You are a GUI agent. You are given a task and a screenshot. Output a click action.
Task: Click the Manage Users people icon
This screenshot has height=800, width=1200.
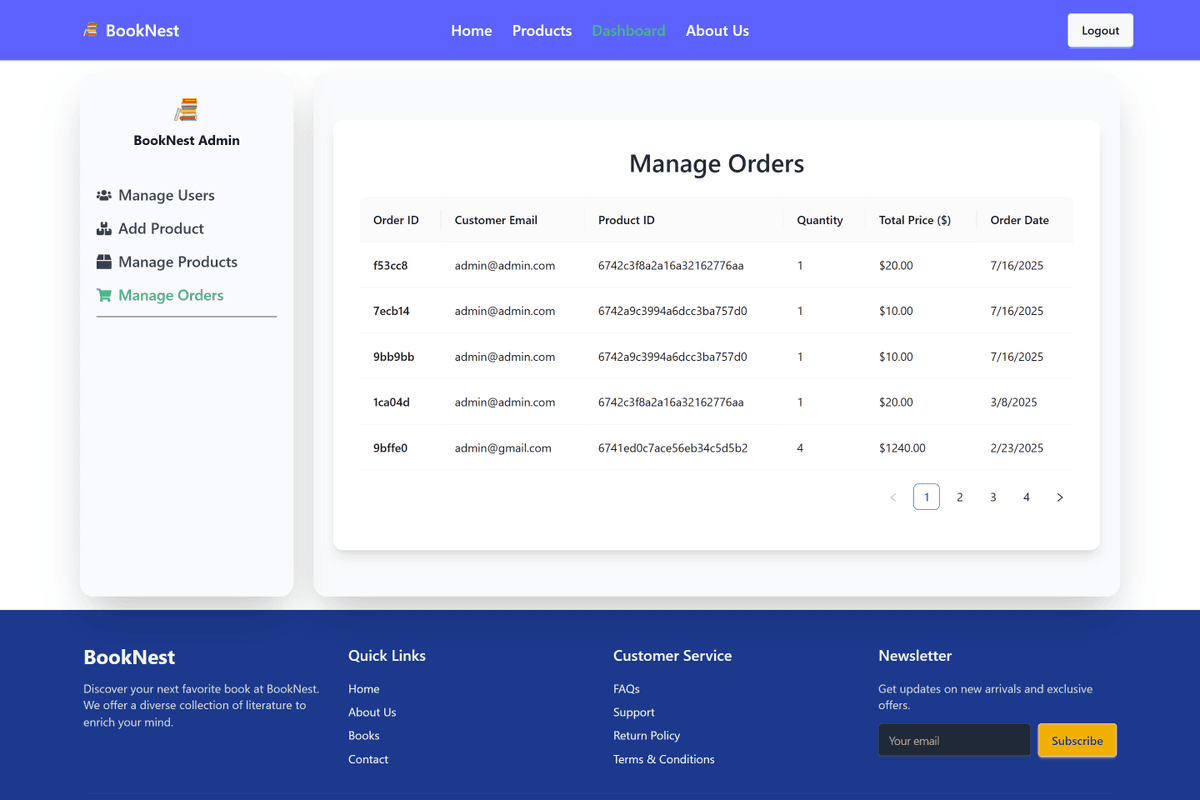(x=104, y=195)
